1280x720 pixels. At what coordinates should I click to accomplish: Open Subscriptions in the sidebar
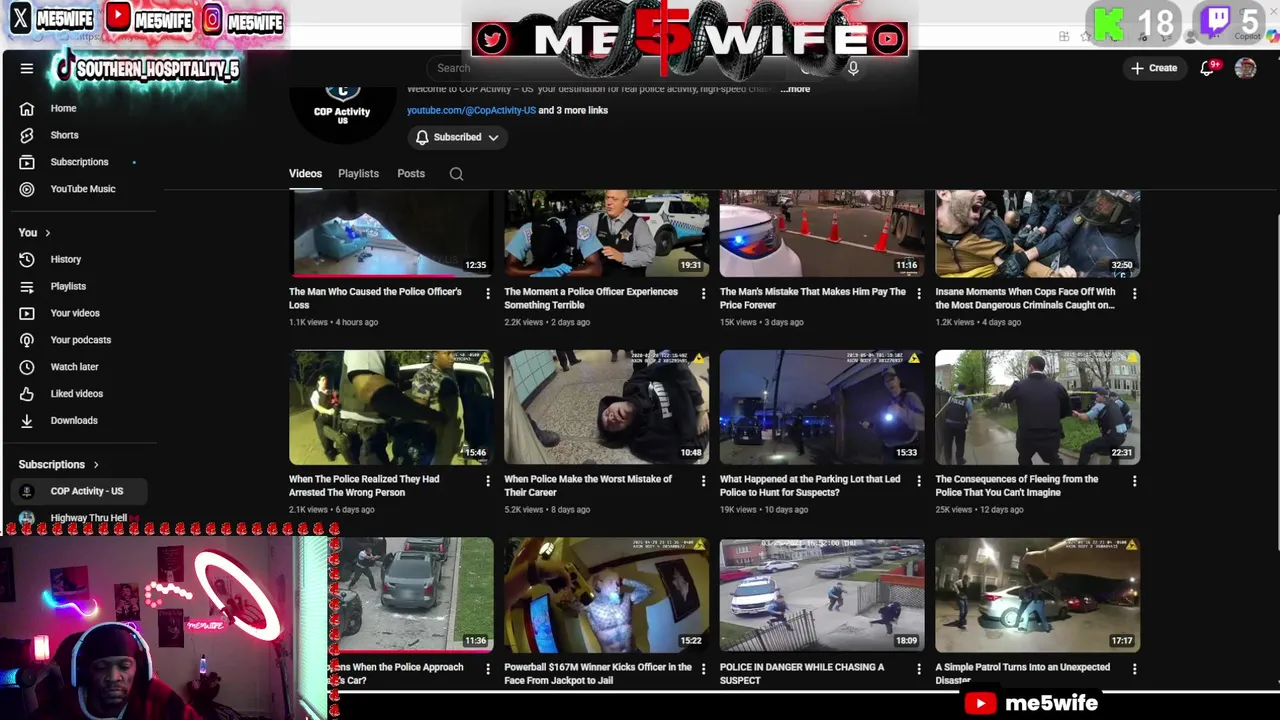pyautogui.click(x=80, y=162)
